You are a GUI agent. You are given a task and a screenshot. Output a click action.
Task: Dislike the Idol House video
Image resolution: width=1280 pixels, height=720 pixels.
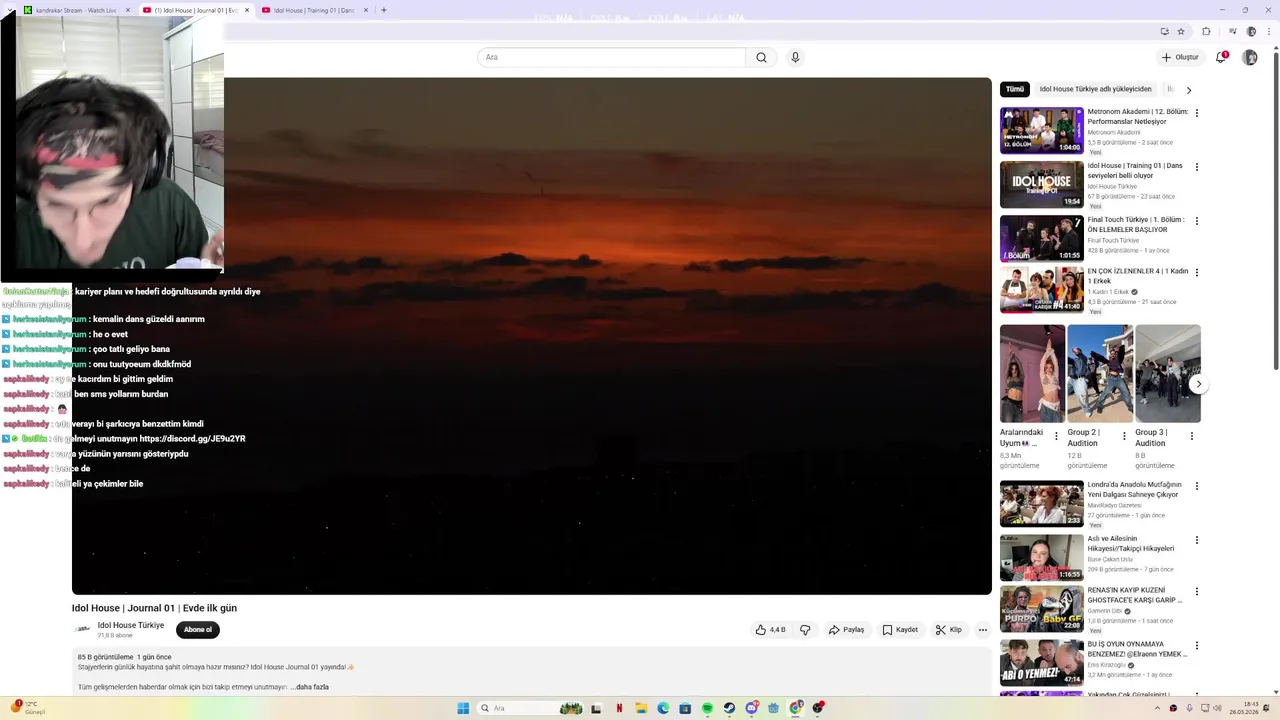(x=805, y=630)
